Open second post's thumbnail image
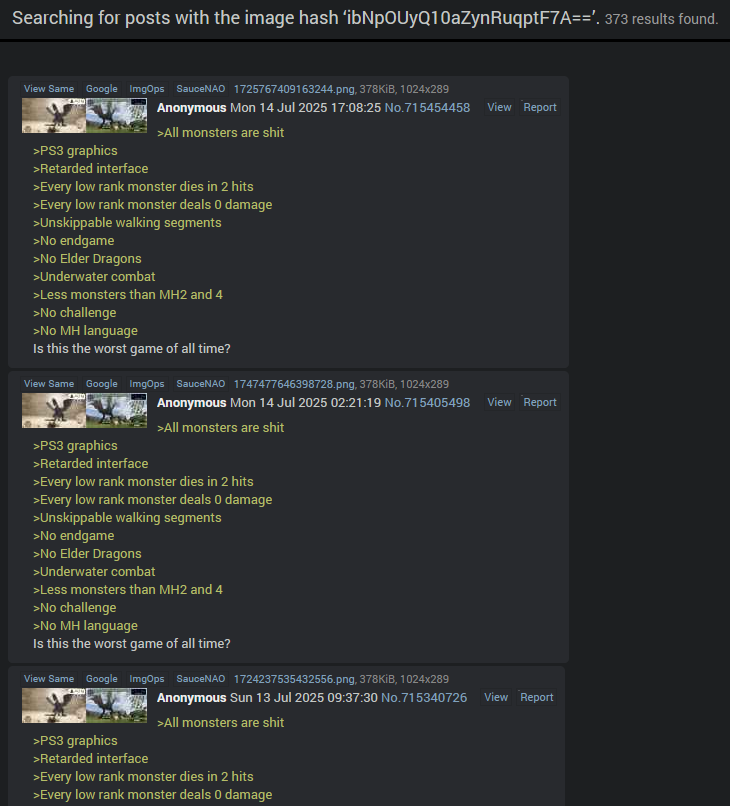This screenshot has width=730, height=806. (x=84, y=411)
